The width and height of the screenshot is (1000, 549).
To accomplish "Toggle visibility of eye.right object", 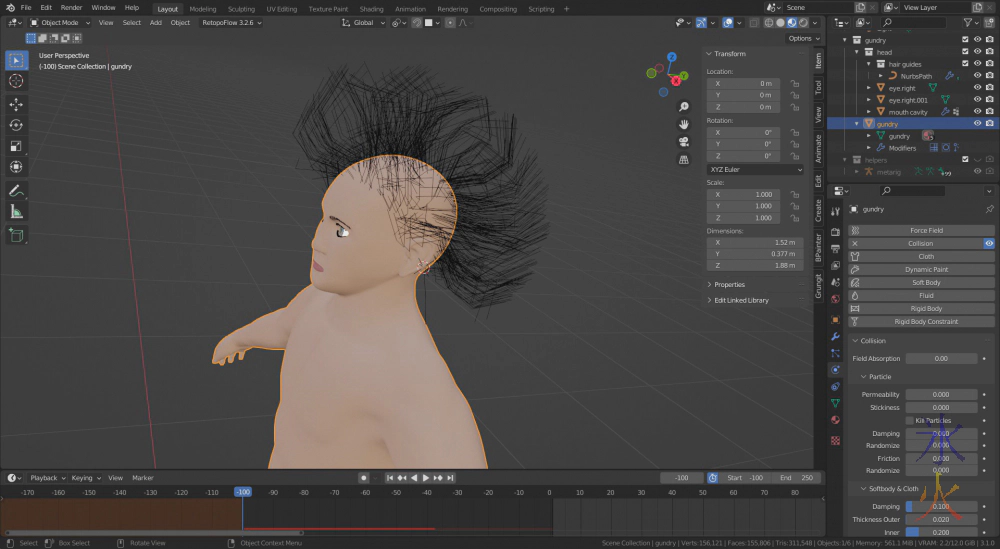I will coord(977,88).
